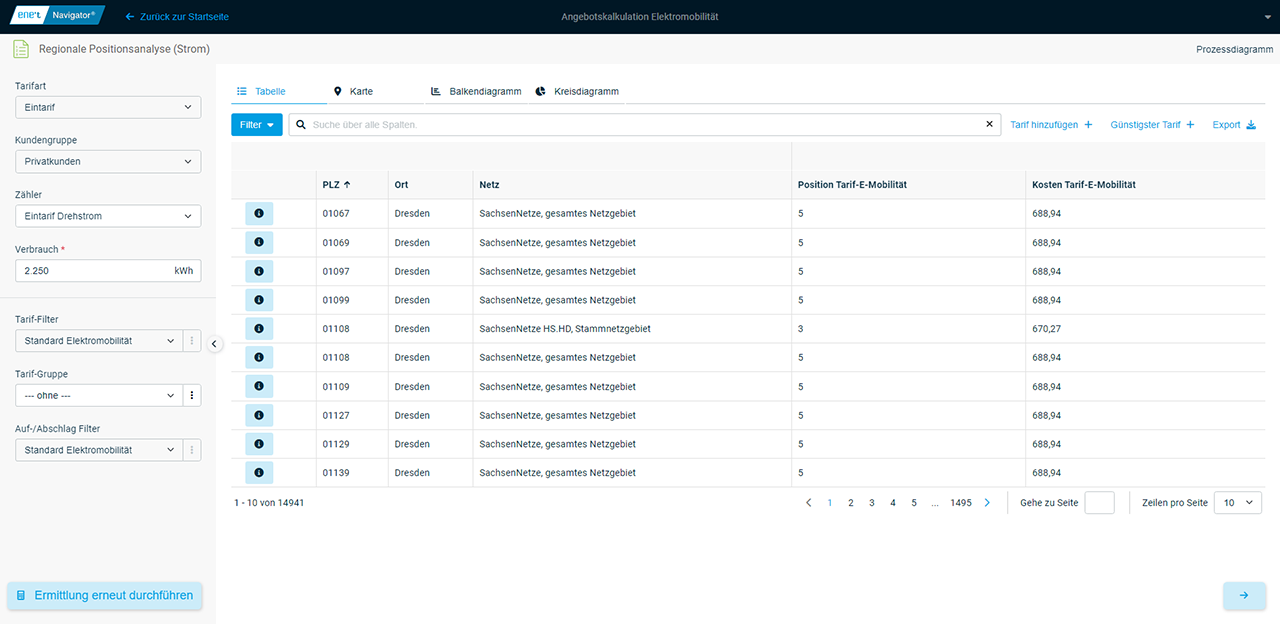
Task: Expand the Kundengruppe dropdown
Action: coord(108,162)
